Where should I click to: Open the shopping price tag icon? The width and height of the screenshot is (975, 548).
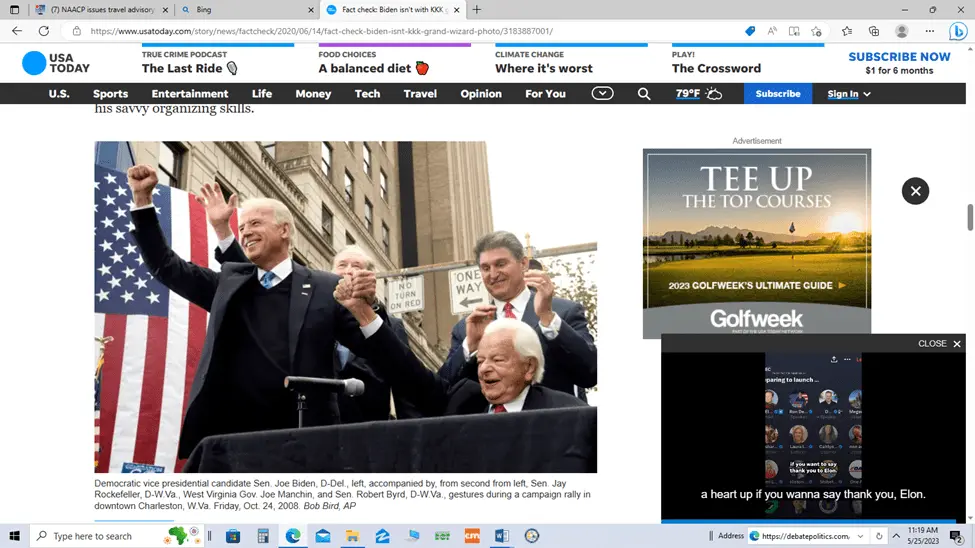750,31
